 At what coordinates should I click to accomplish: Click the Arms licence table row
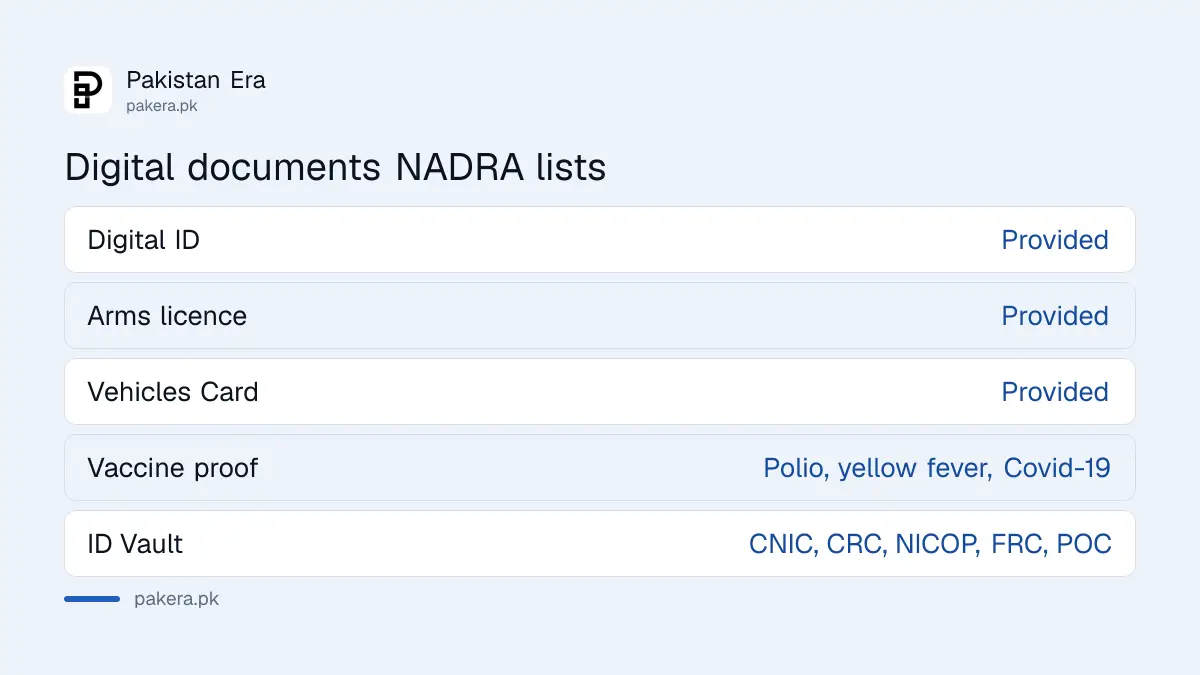coord(600,316)
